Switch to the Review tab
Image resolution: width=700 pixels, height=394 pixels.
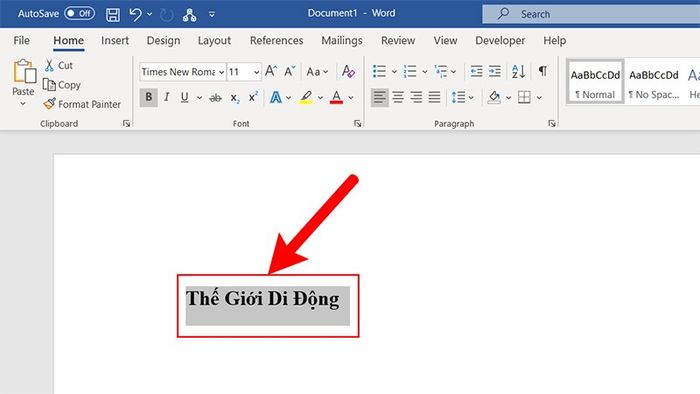click(398, 41)
